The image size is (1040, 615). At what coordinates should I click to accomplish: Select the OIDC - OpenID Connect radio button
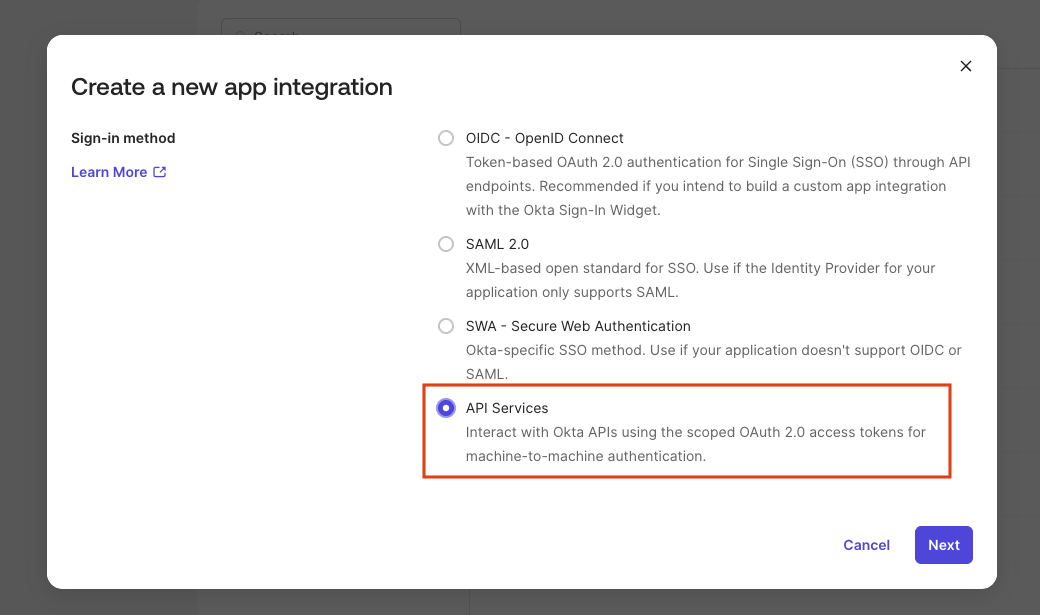point(446,138)
